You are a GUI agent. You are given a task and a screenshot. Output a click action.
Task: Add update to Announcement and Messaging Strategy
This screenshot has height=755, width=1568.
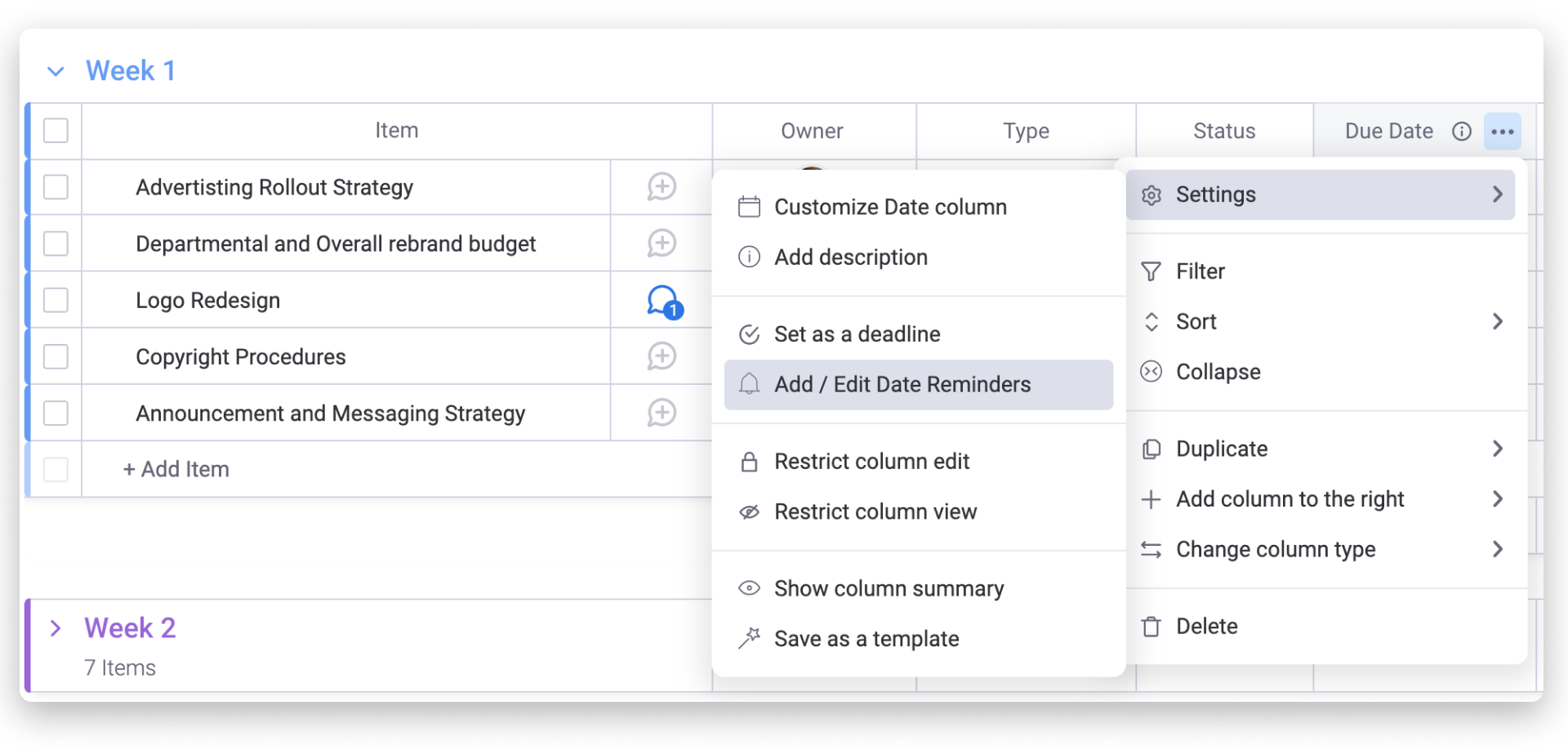661,413
